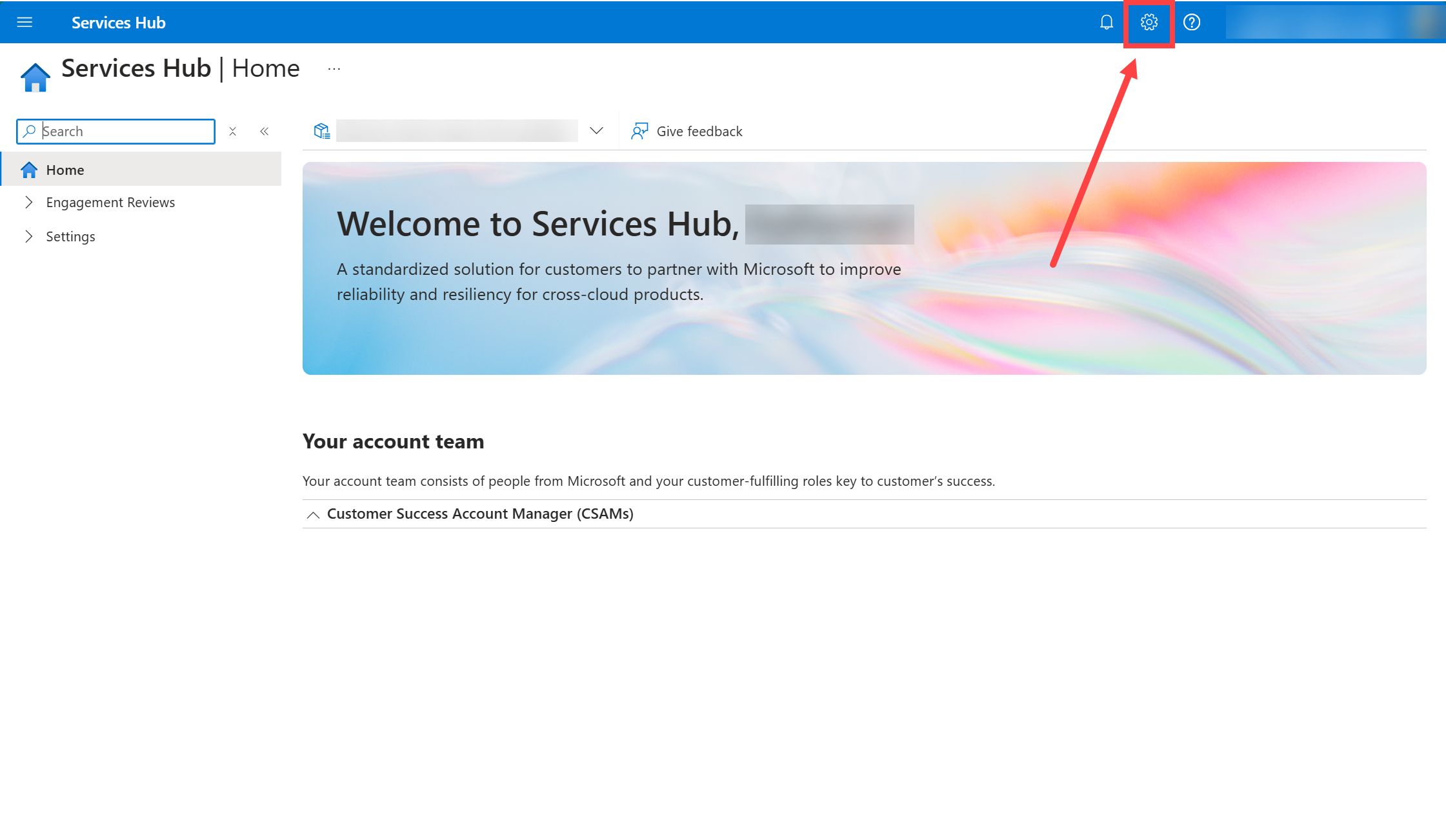Clear the sidebar search with X icon
1446x840 pixels.
coord(233,132)
